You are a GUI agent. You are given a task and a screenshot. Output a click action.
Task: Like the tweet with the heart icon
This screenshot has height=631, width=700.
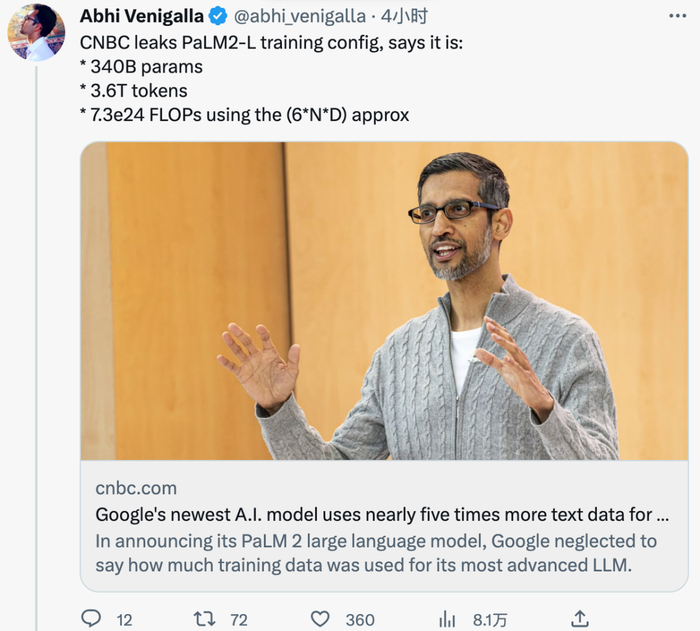[320, 619]
